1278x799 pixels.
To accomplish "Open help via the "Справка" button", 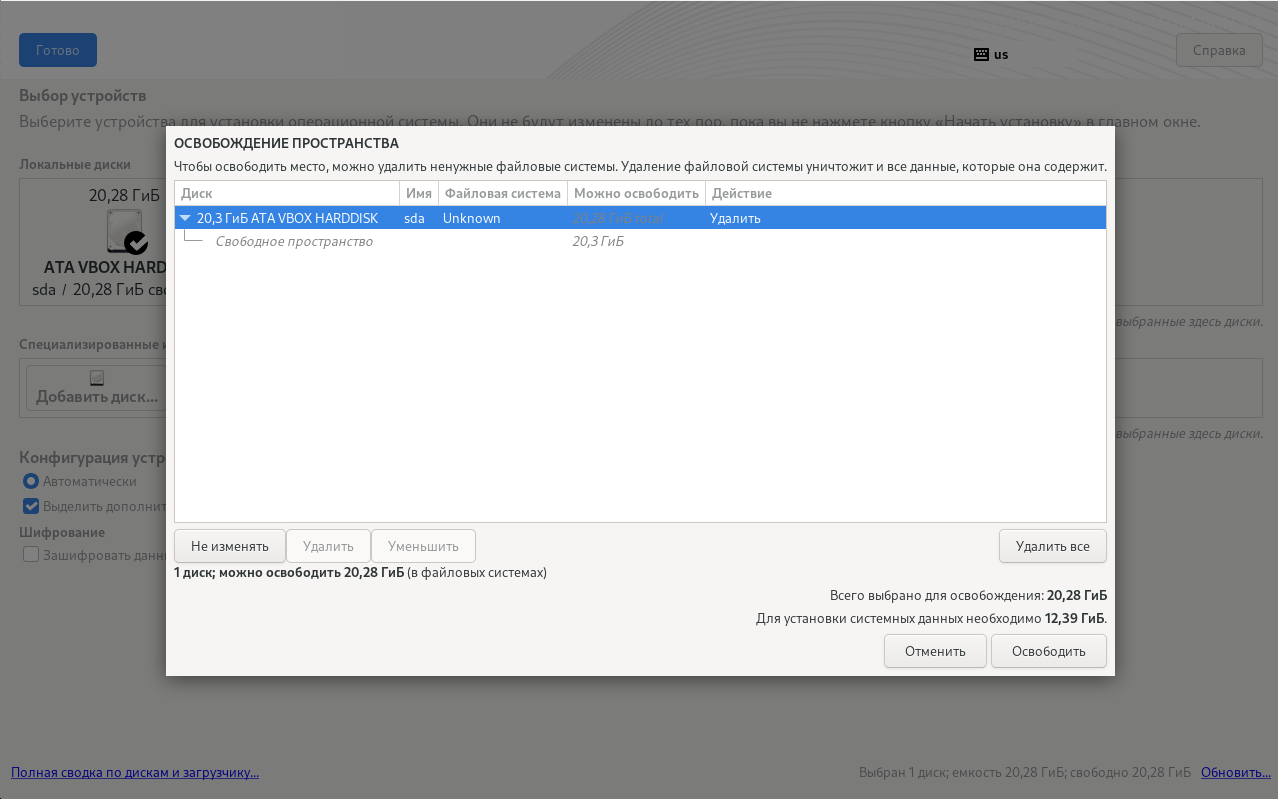I will (x=1219, y=50).
